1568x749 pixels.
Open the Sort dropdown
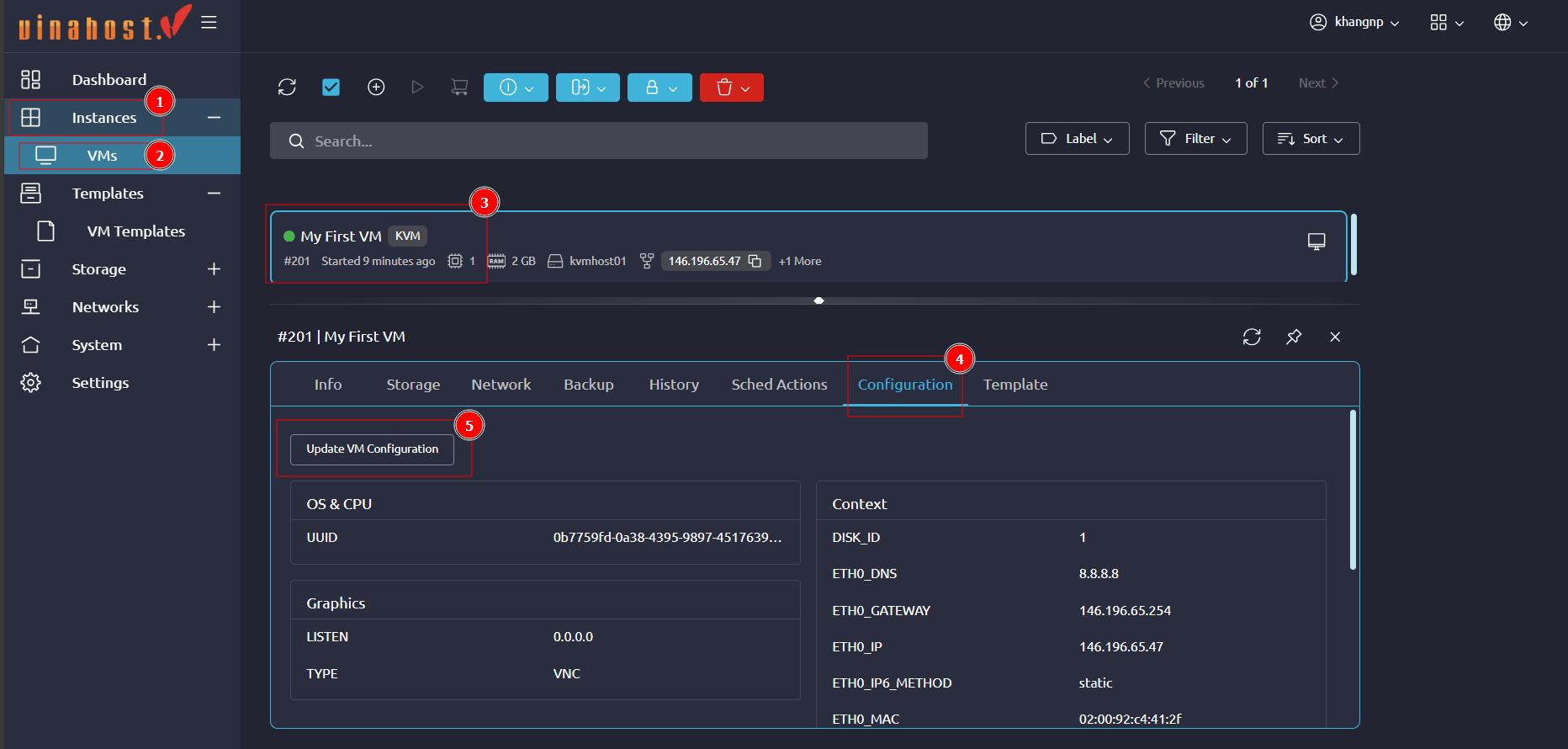1311,139
